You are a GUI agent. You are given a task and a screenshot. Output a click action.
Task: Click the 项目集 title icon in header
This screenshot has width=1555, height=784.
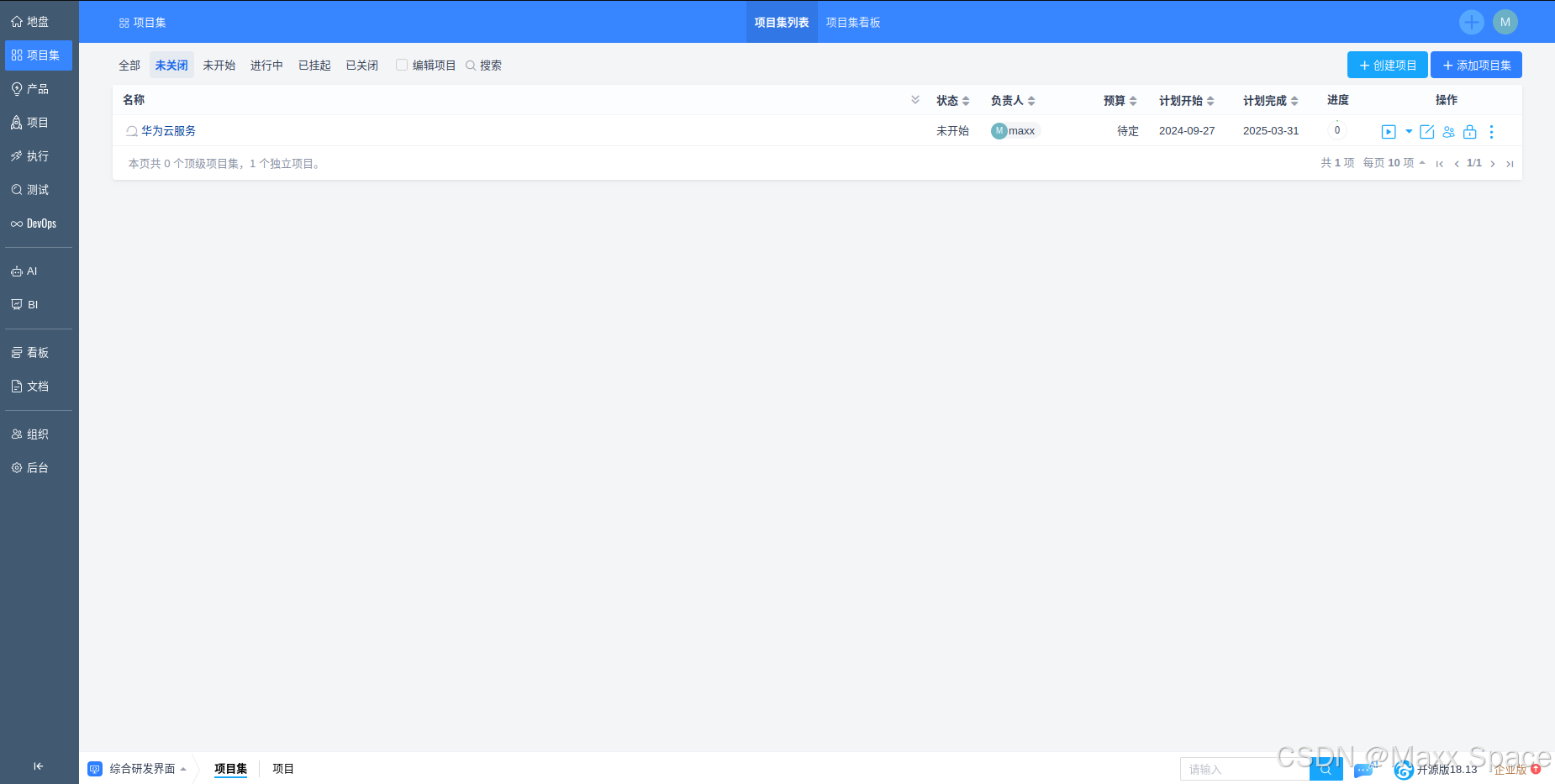click(x=124, y=23)
